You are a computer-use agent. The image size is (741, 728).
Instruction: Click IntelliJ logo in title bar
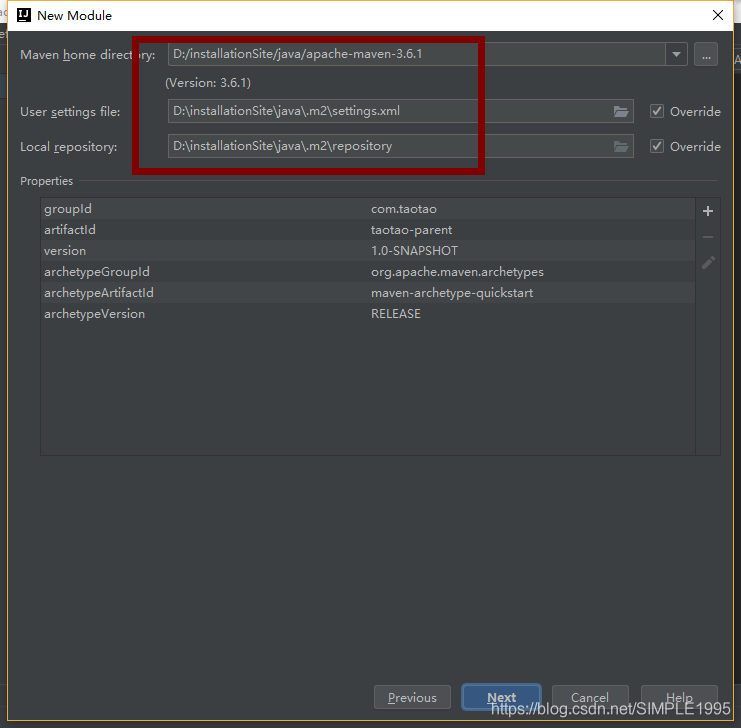24,15
